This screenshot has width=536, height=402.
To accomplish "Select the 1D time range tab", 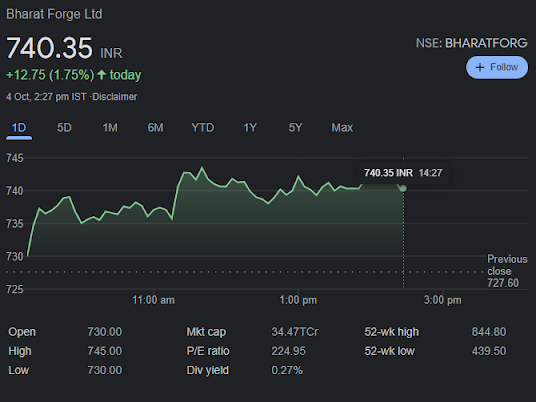I will pos(19,128).
